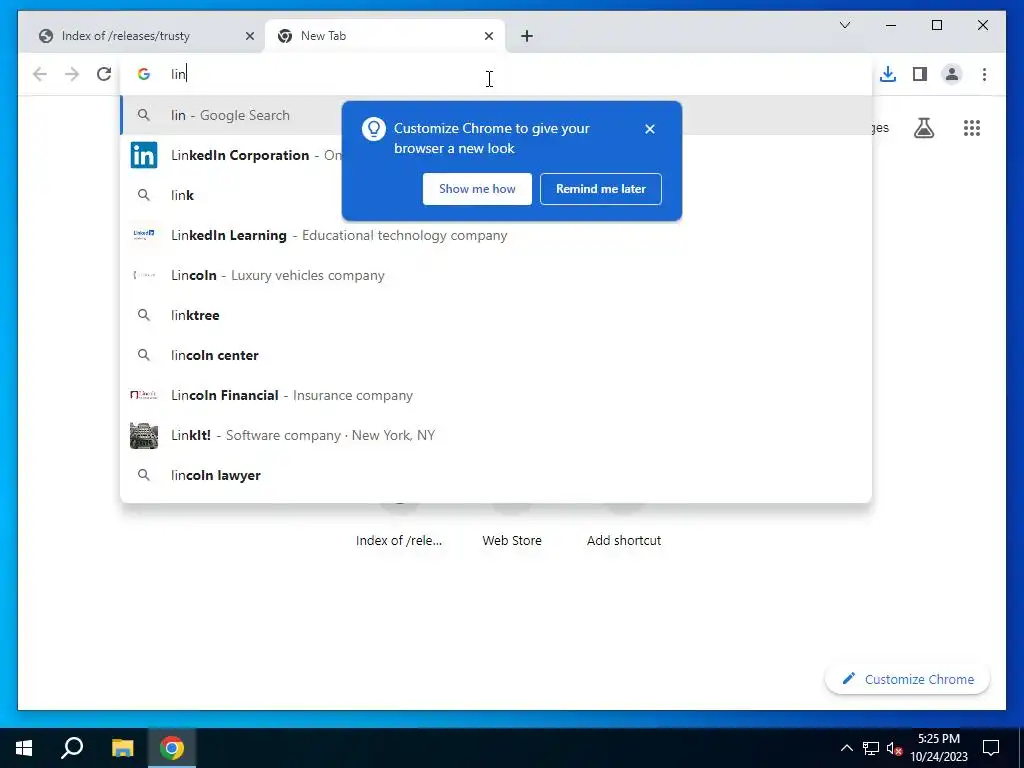
Task: Click the magnifier icon beside 'linktree'
Action: (144, 315)
